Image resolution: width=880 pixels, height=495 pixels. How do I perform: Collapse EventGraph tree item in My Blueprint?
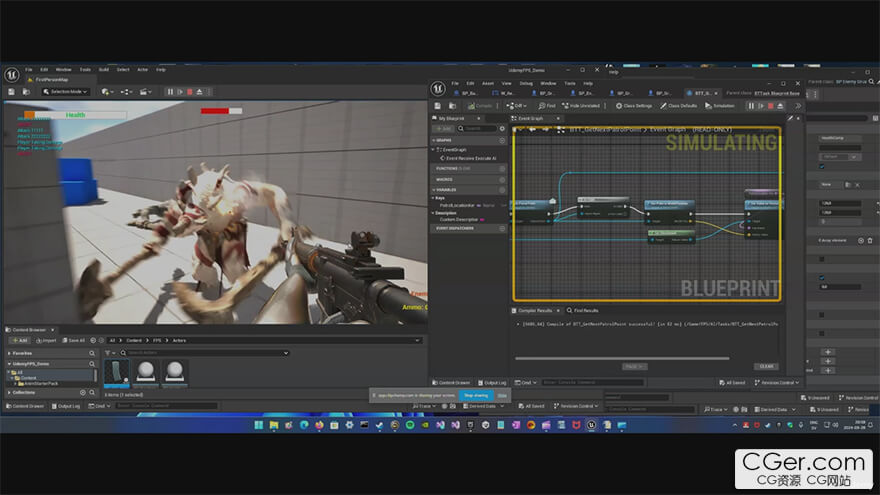click(x=433, y=150)
